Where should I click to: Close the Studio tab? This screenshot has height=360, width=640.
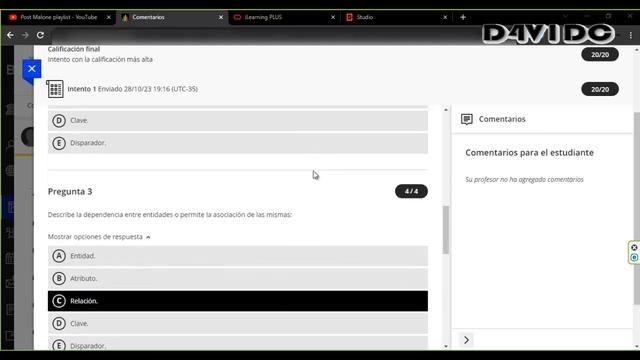(445, 17)
